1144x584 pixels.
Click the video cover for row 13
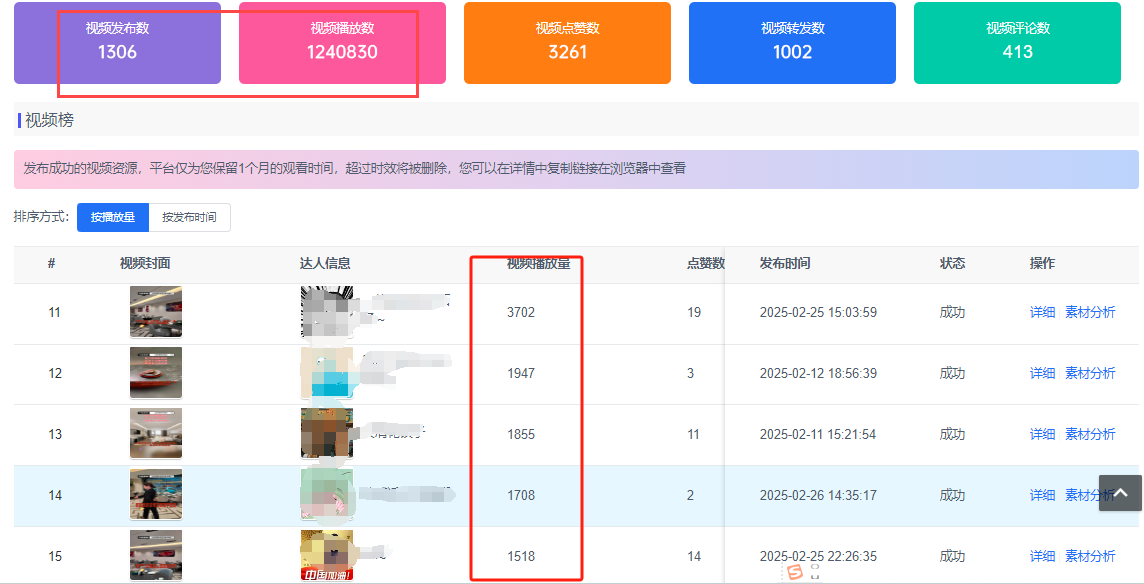[x=156, y=434]
